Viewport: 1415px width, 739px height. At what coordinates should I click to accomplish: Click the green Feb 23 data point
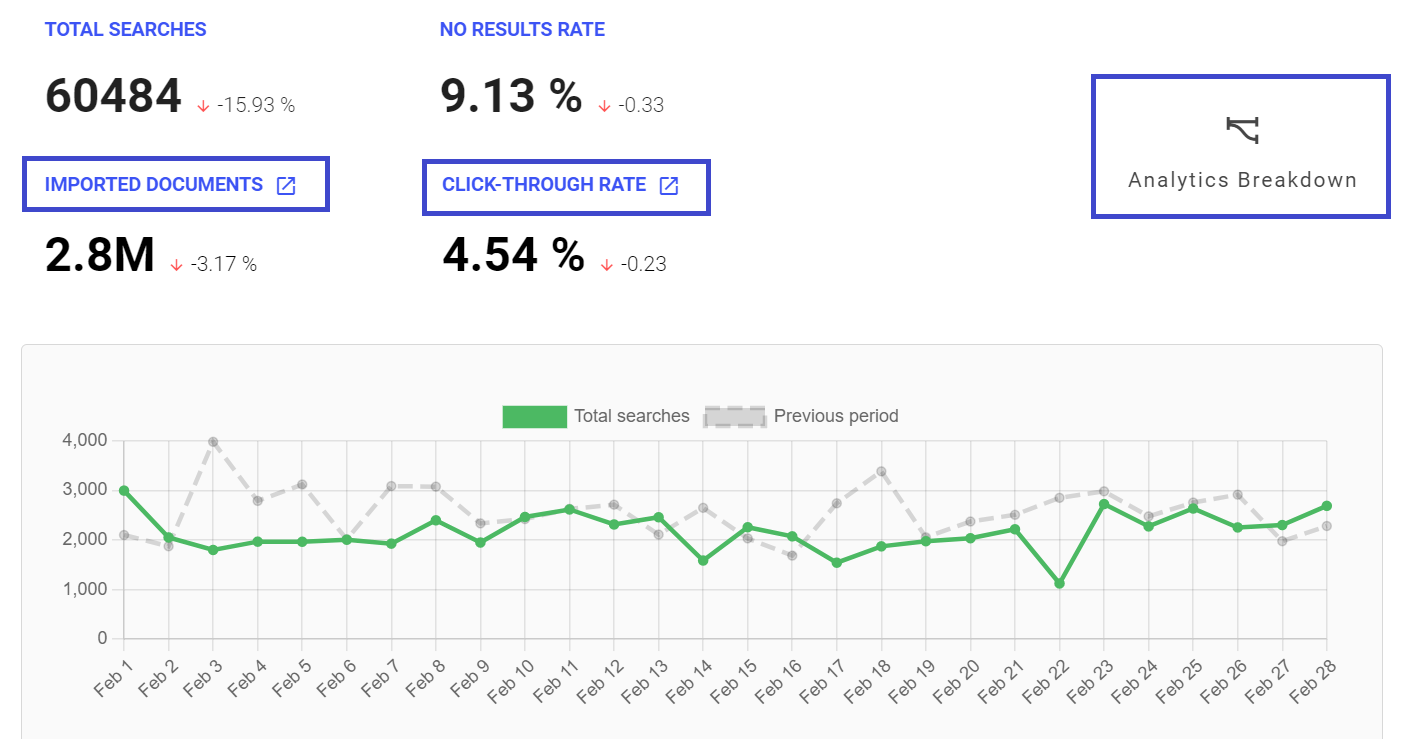pos(1104,504)
